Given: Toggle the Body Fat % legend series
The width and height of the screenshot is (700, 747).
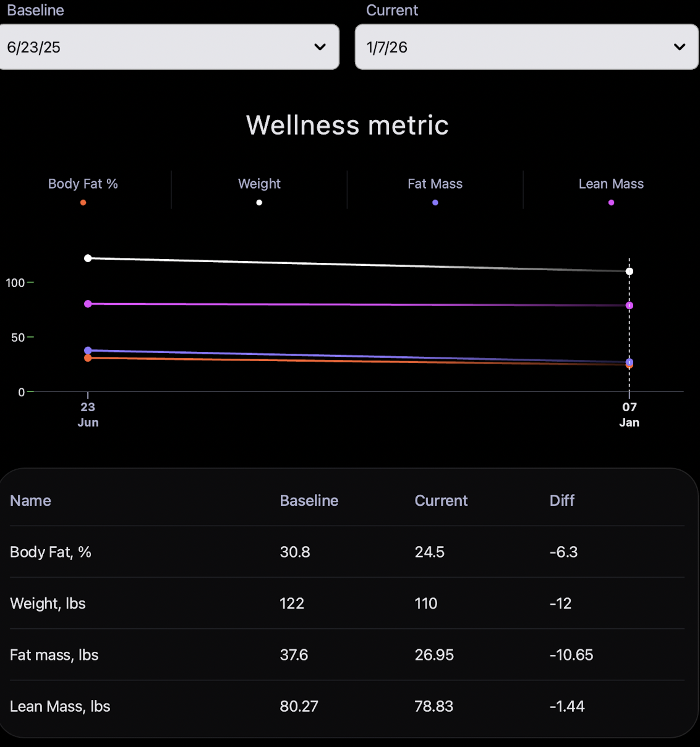Looking at the screenshot, I should pyautogui.click(x=83, y=184).
